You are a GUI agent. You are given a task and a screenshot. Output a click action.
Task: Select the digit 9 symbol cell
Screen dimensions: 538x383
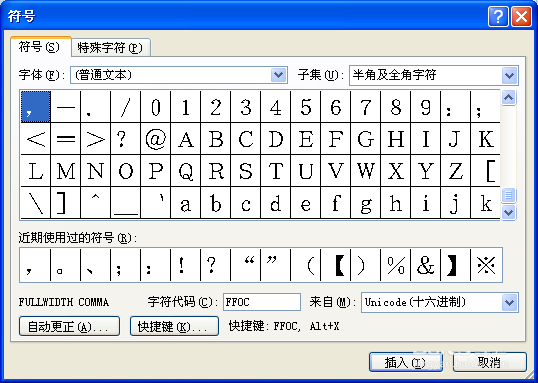[x=425, y=107]
